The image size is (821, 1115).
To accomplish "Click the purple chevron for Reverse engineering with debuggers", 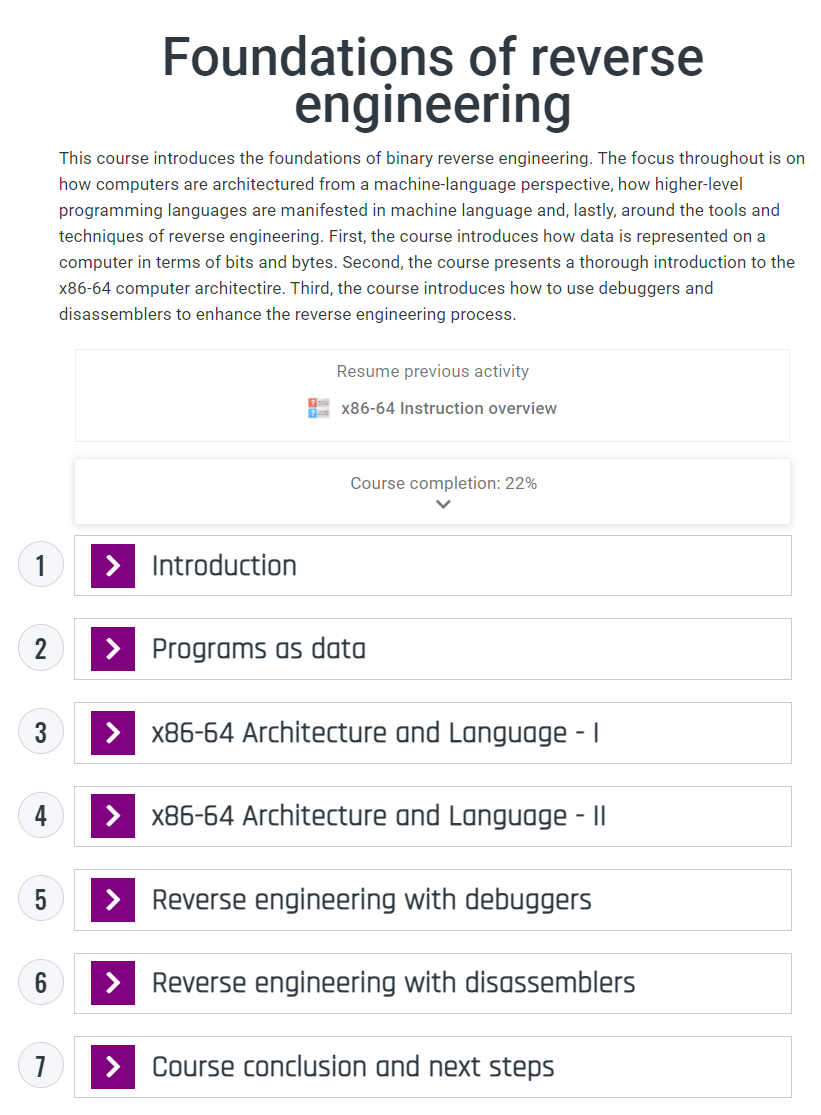I will [x=113, y=900].
